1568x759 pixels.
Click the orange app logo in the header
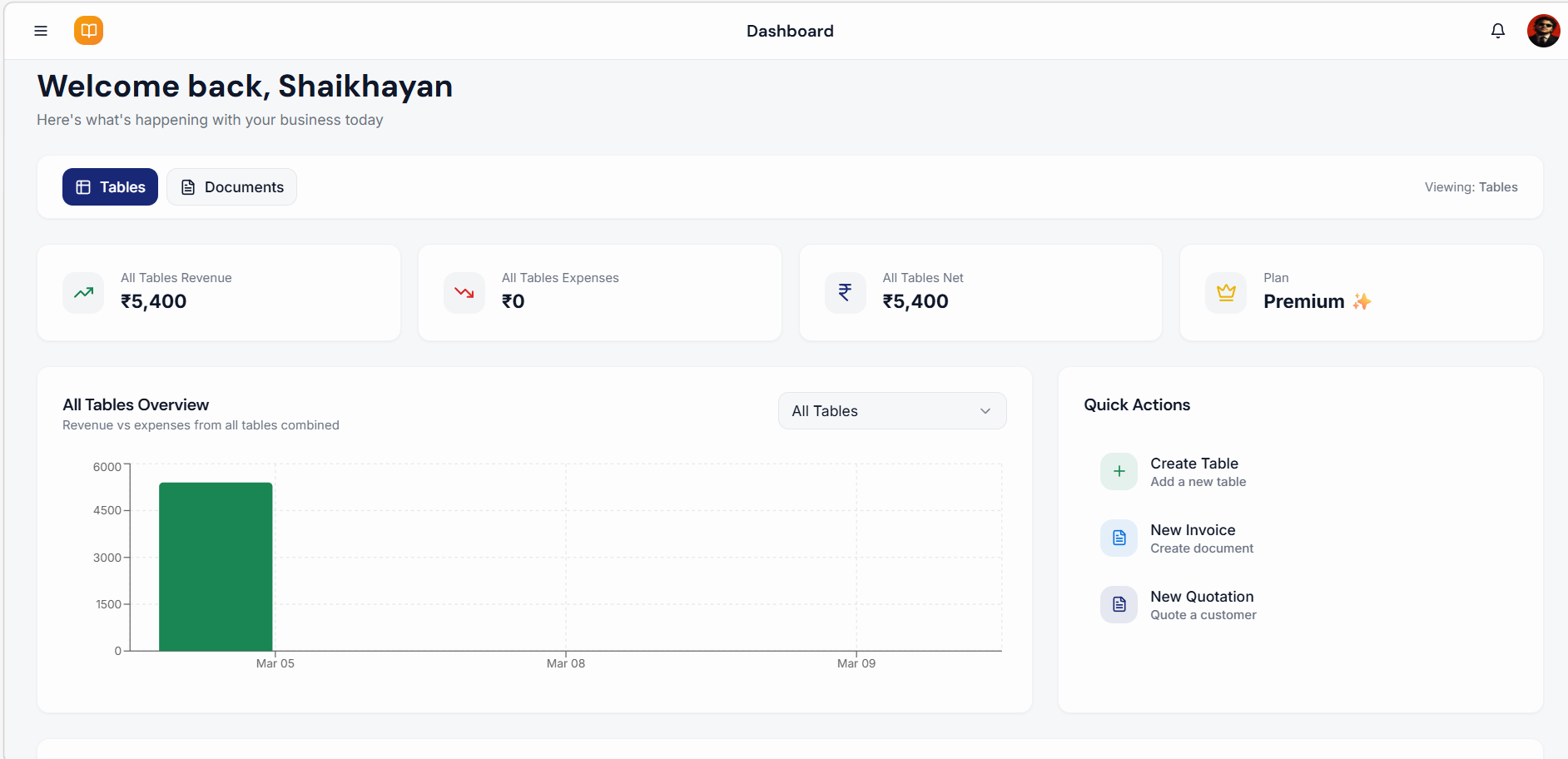[x=88, y=30]
